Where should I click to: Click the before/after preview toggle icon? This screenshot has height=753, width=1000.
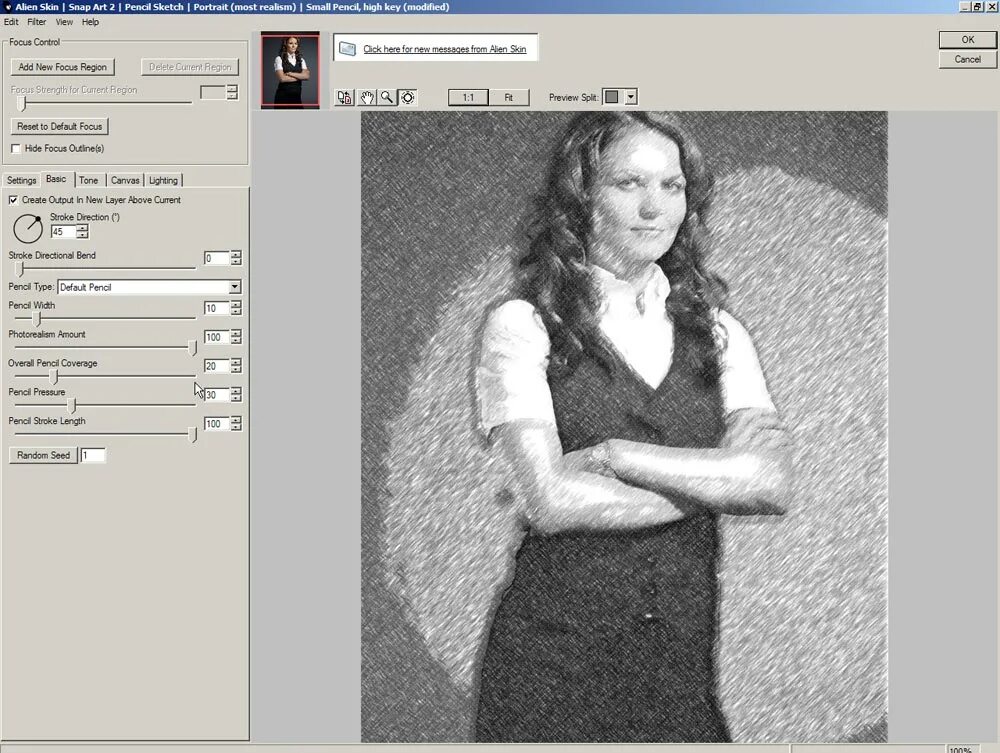pos(344,98)
